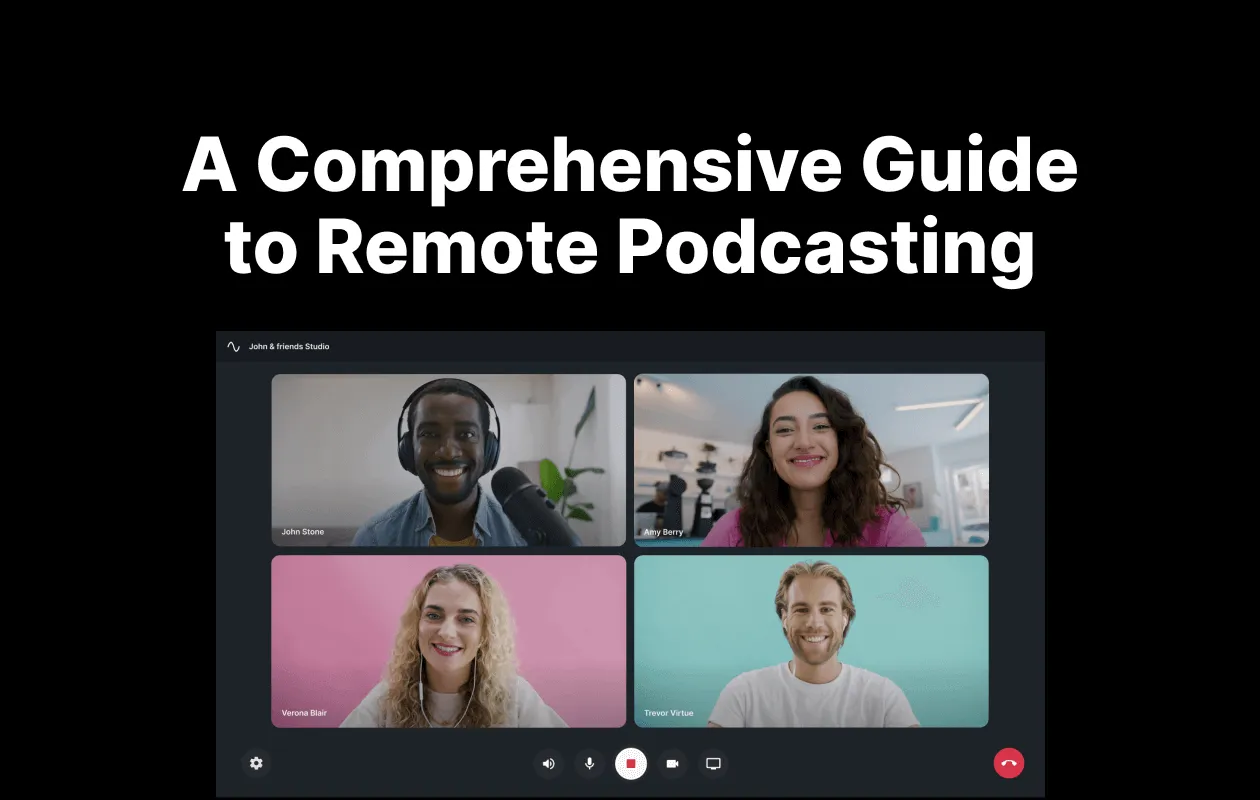Select Verona Blair's video tile

(x=448, y=641)
